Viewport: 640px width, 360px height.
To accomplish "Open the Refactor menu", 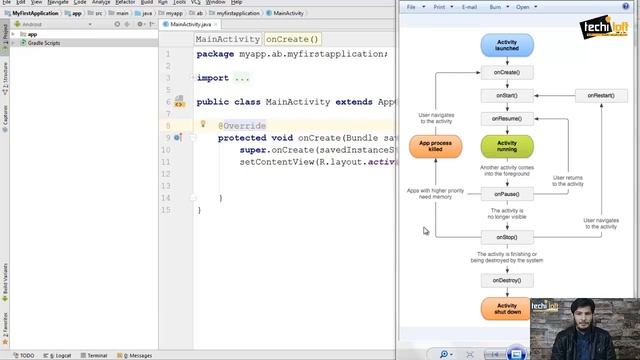I will (125, 2).
